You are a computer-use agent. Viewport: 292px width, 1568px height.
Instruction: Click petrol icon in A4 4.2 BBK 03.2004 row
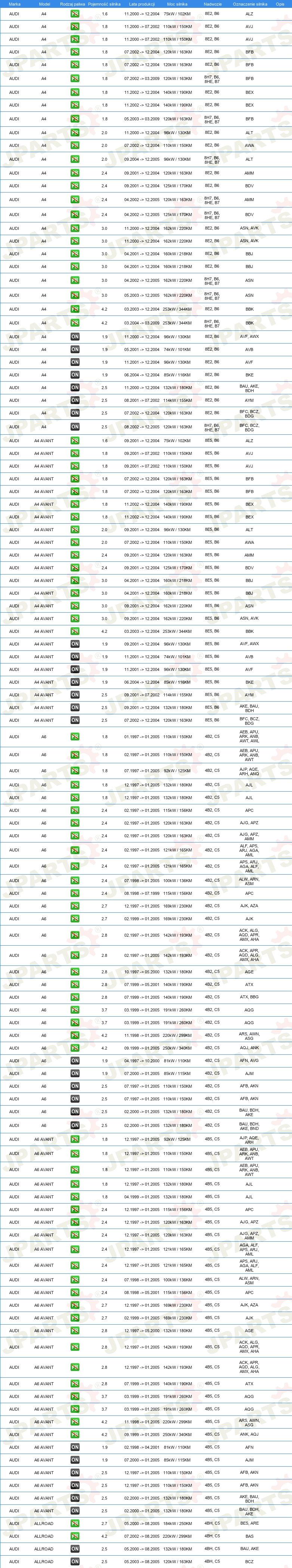tap(75, 323)
